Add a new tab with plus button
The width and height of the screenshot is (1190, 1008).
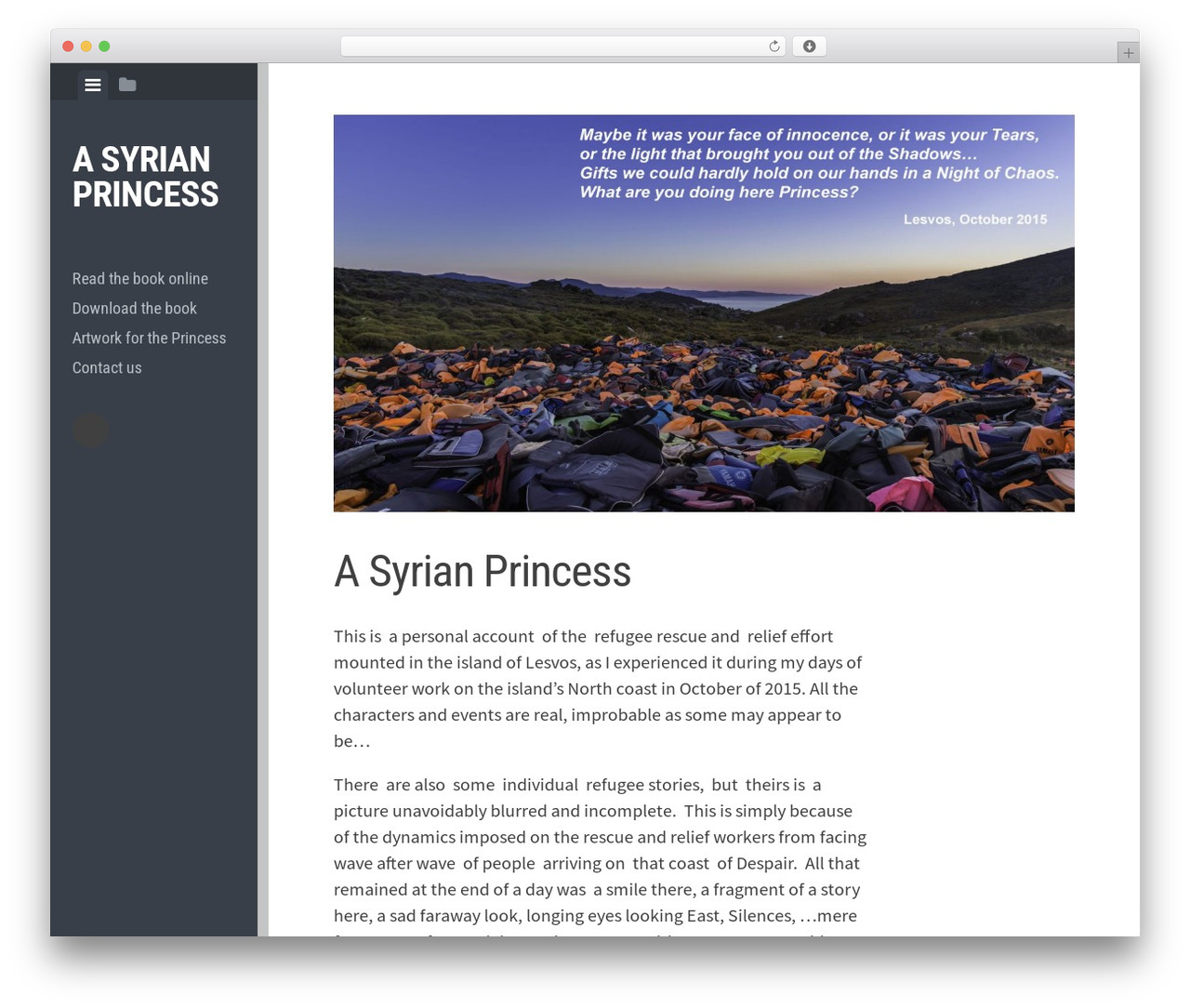click(1128, 53)
